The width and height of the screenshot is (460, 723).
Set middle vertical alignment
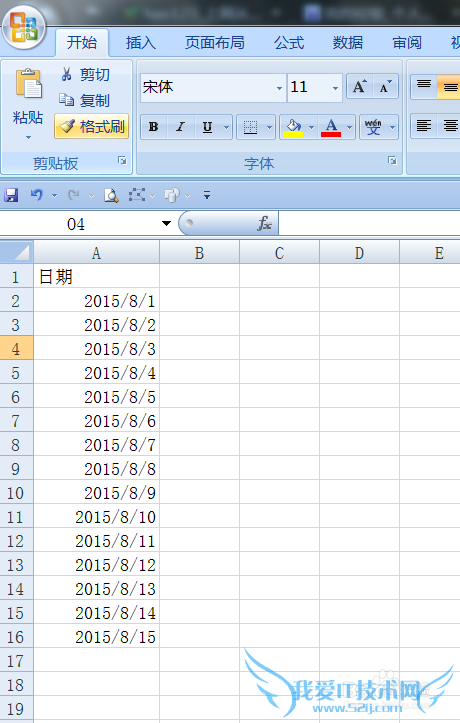449,87
